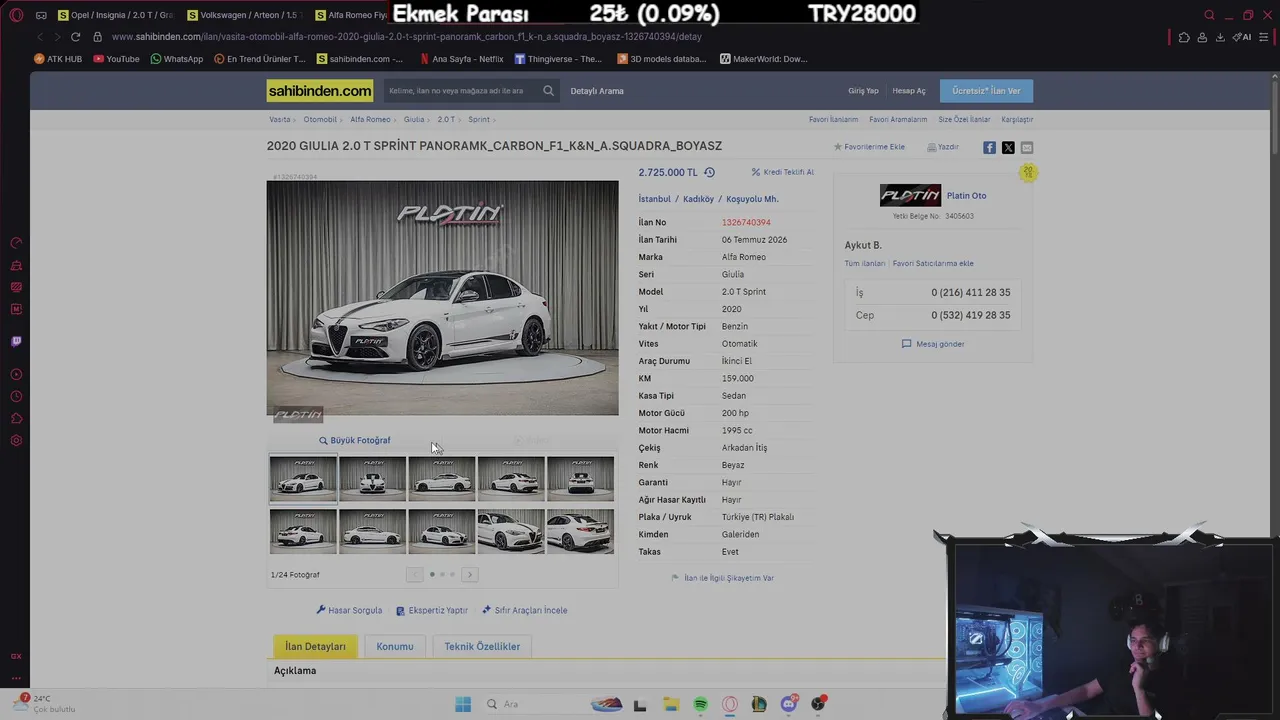Viewport: 1280px width, 720px height.
Task: Open Tüm İlanları seller link
Action: coord(865,264)
